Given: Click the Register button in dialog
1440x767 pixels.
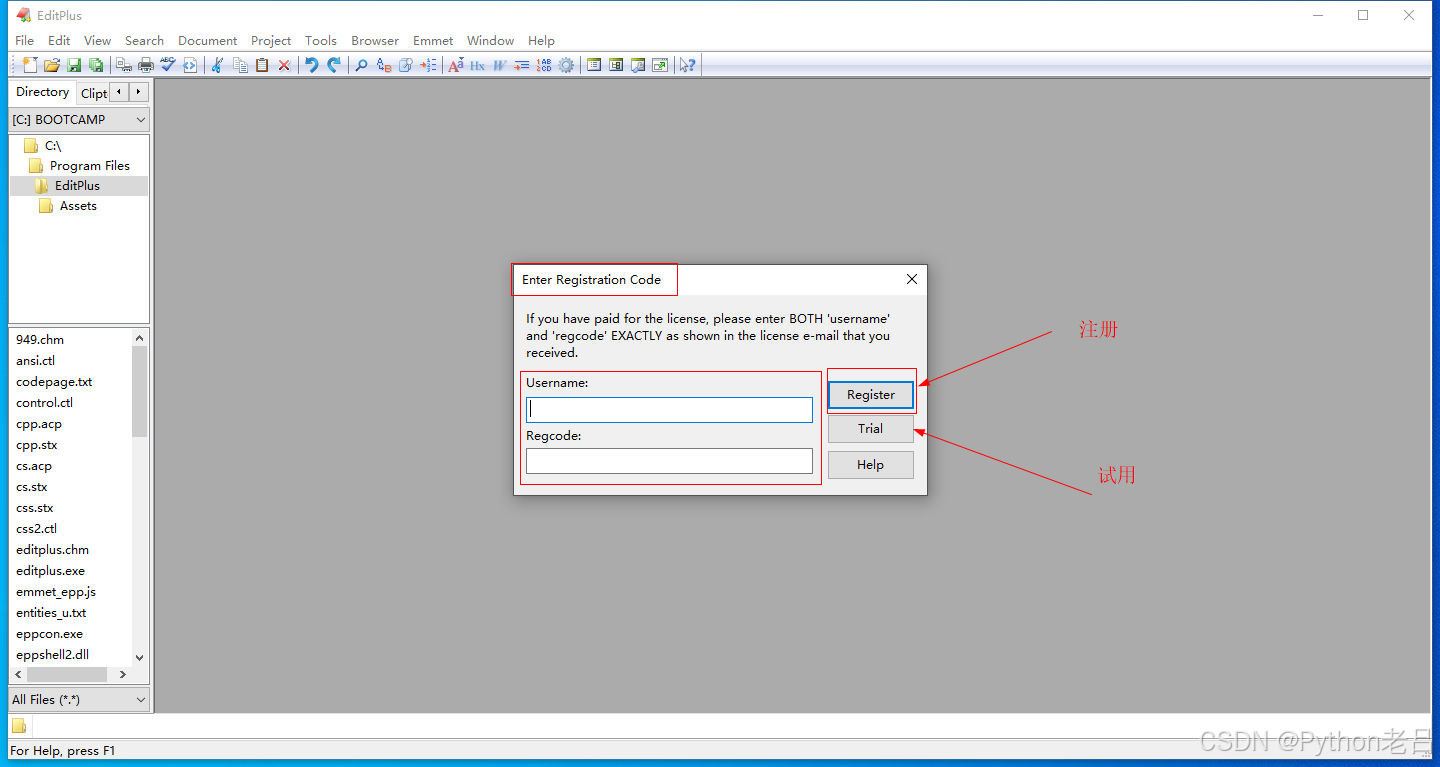Looking at the screenshot, I should click(x=871, y=395).
